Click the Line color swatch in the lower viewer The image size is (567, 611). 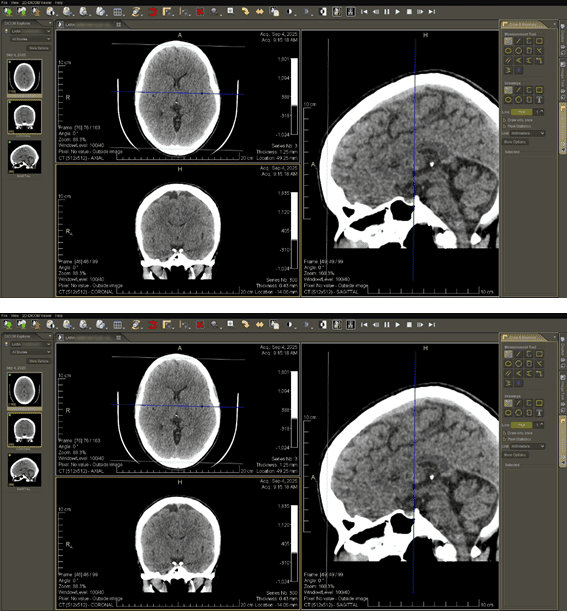pos(521,425)
